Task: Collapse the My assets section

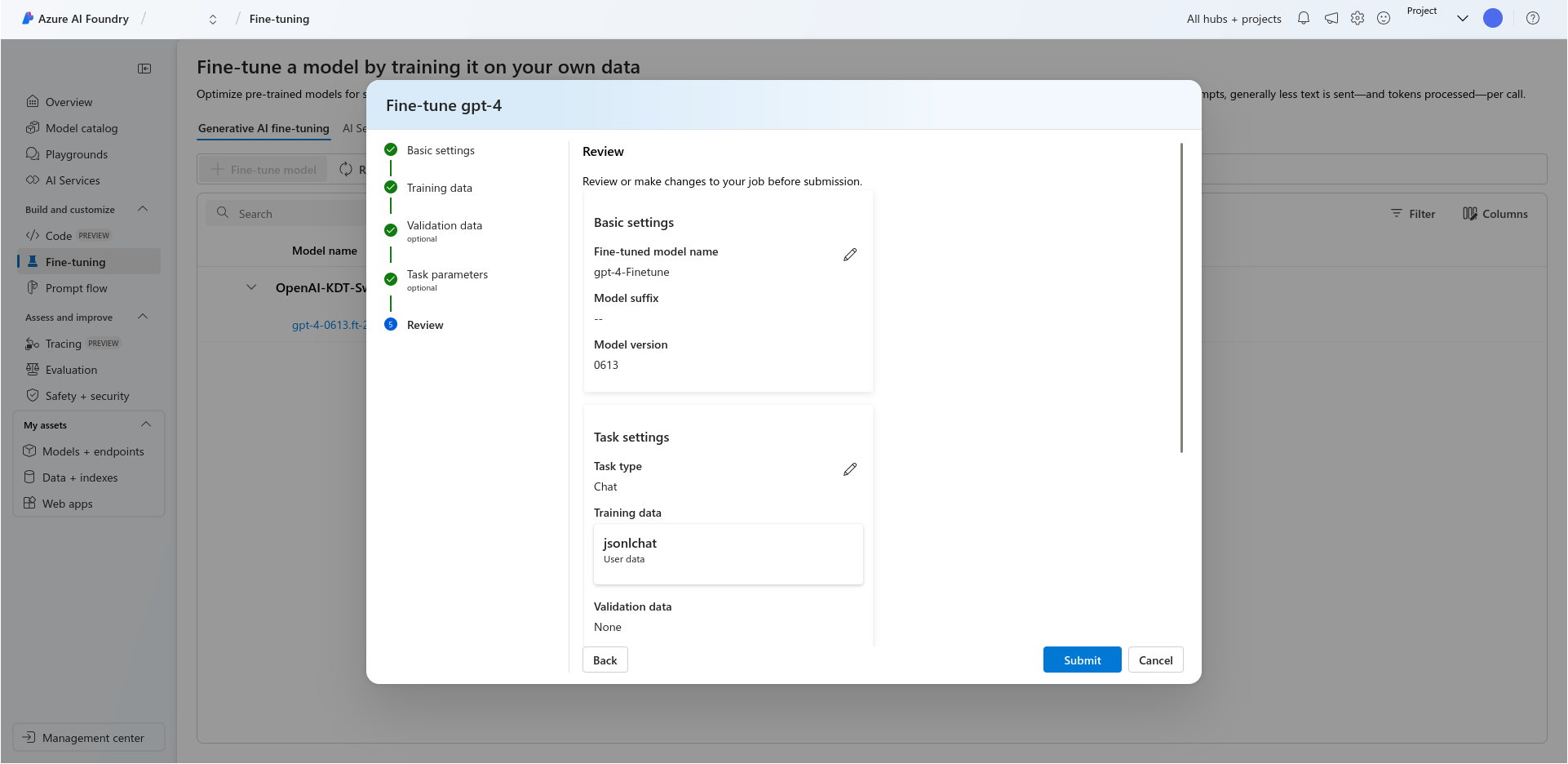Action: pos(146,424)
